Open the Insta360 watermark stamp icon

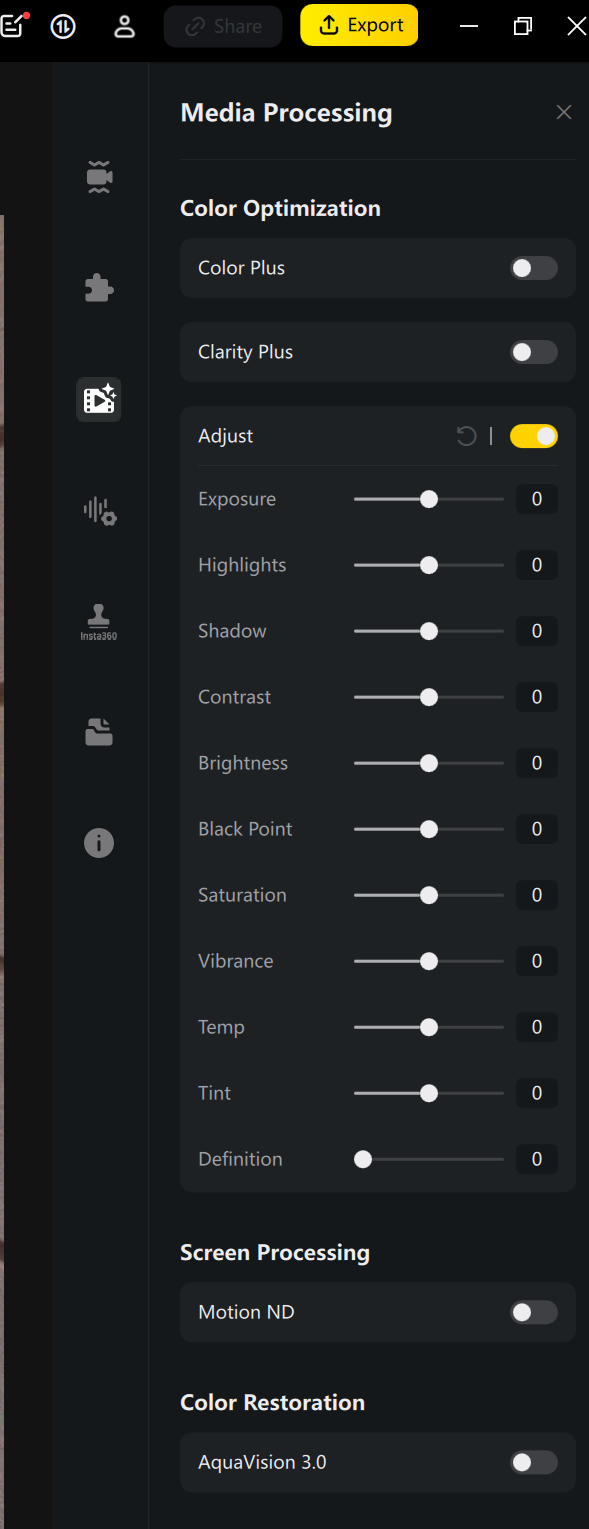99,622
